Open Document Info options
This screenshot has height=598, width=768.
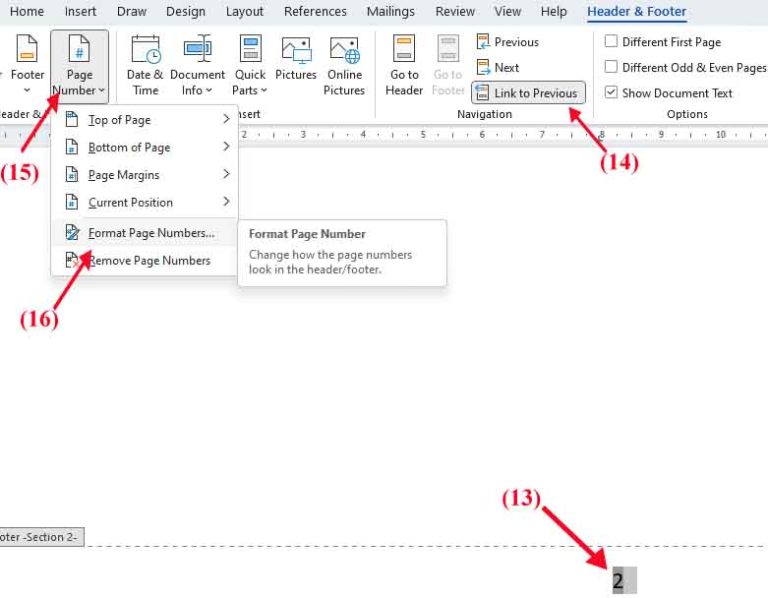tap(197, 65)
